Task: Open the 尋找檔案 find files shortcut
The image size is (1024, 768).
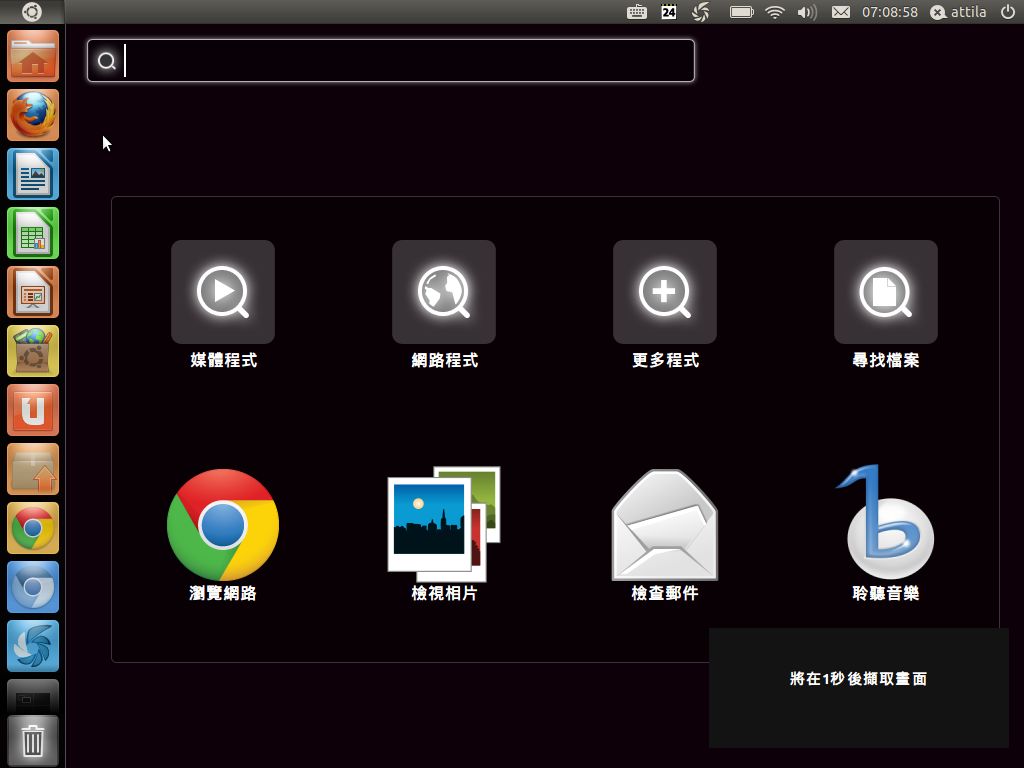Action: point(886,304)
